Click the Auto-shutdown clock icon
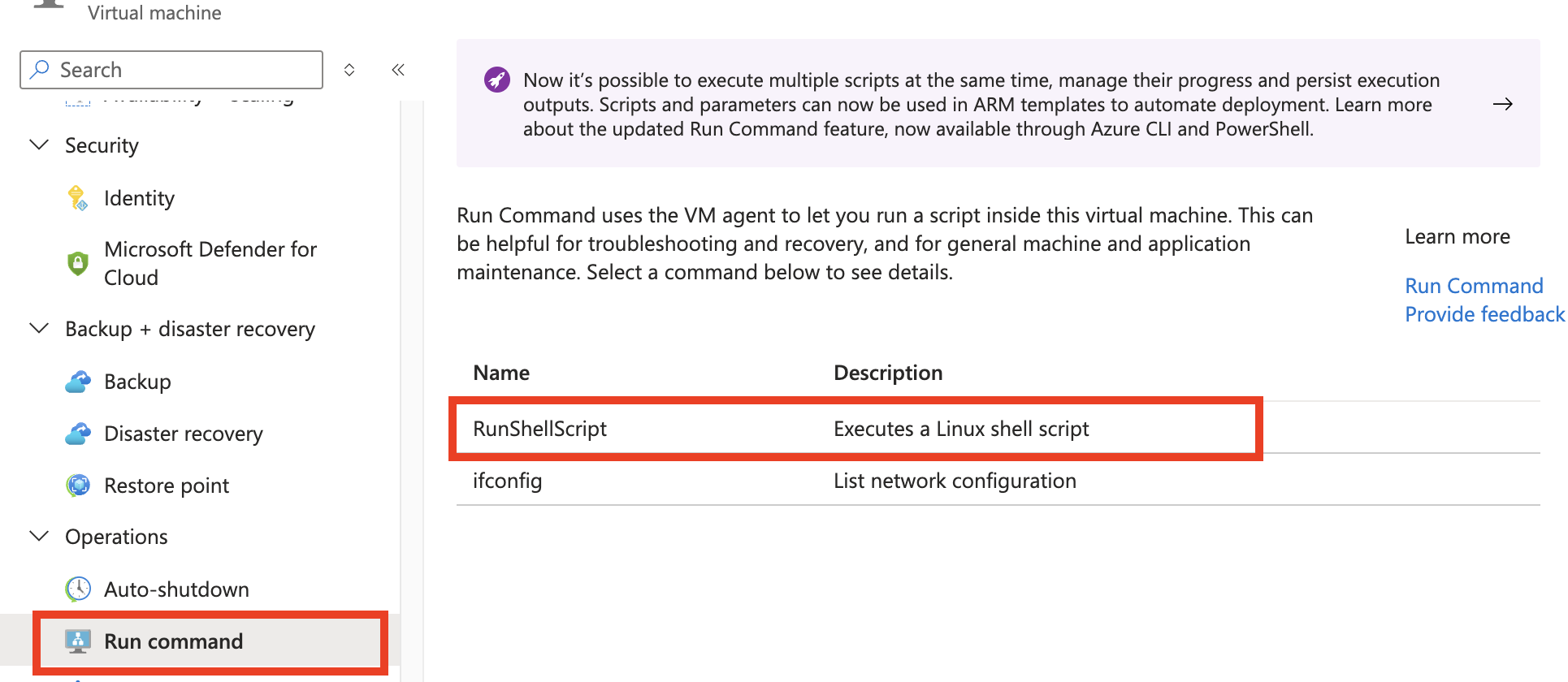The width and height of the screenshot is (1568, 682). point(78,589)
